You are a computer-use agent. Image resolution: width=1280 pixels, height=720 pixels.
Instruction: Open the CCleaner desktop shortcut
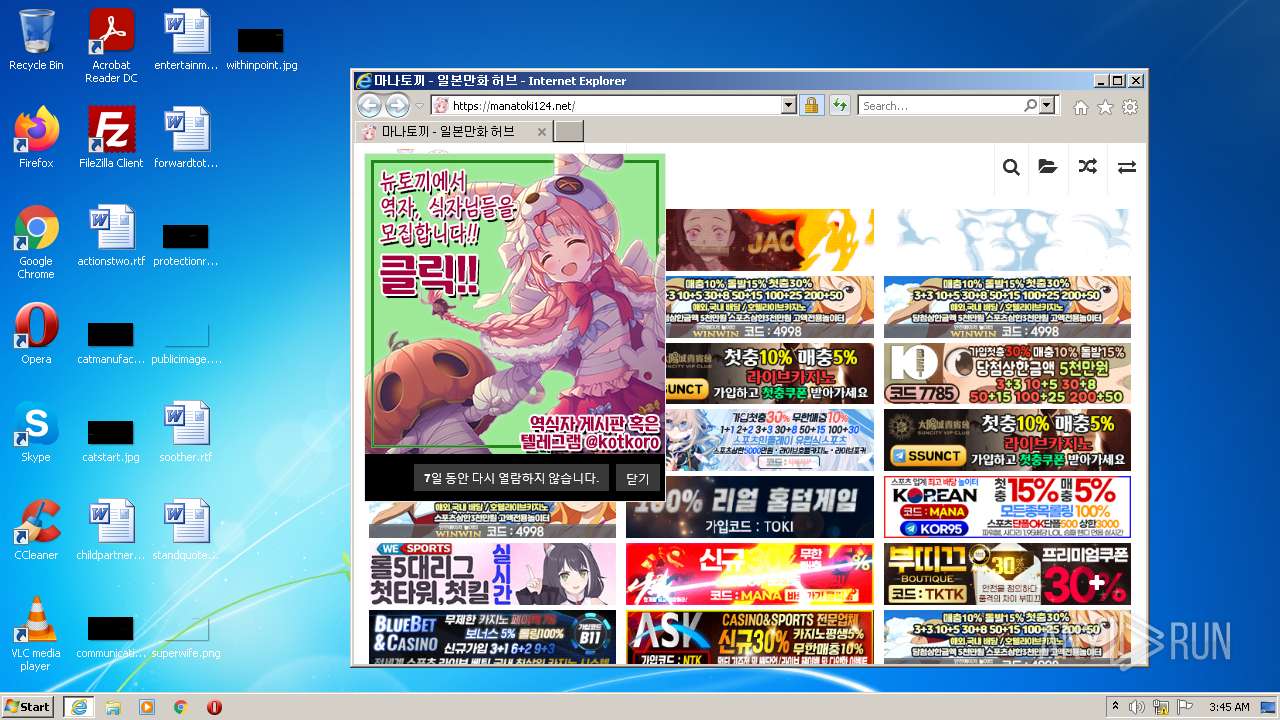tap(36, 530)
